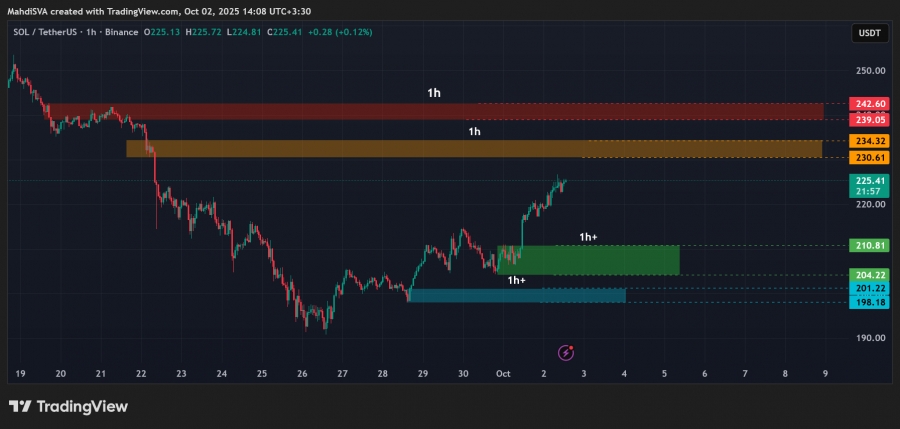This screenshot has width=900, height=429.
Task: Click the "1h" text above red zone
Action: point(433,93)
